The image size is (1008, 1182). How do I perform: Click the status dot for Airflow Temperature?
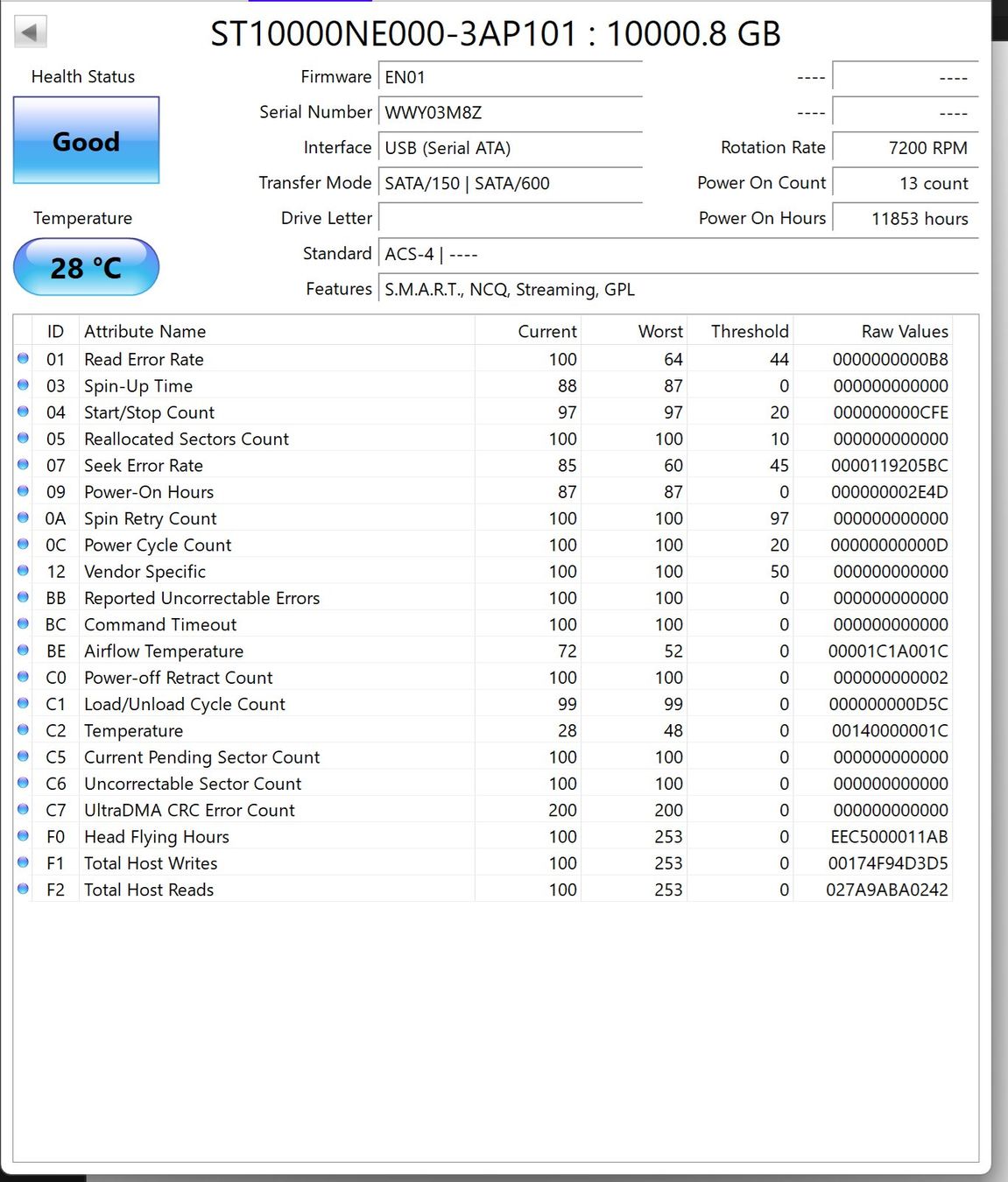(x=24, y=650)
